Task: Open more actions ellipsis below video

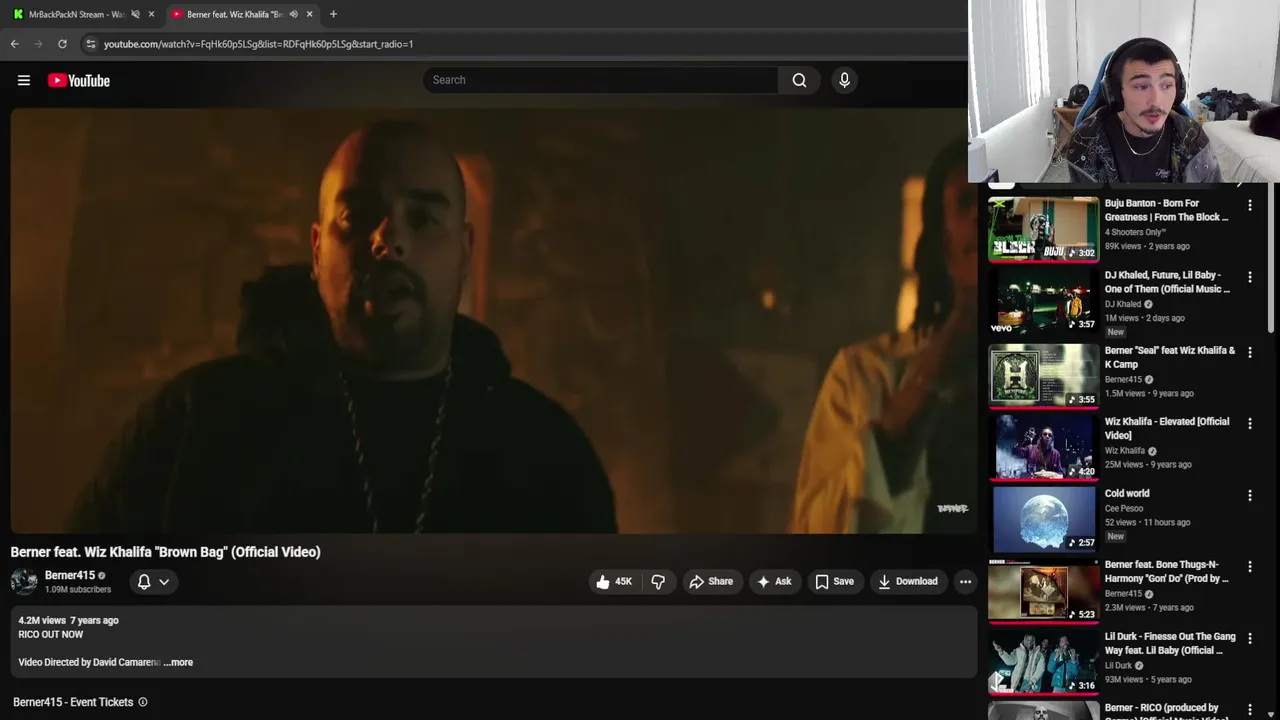Action: tap(965, 581)
